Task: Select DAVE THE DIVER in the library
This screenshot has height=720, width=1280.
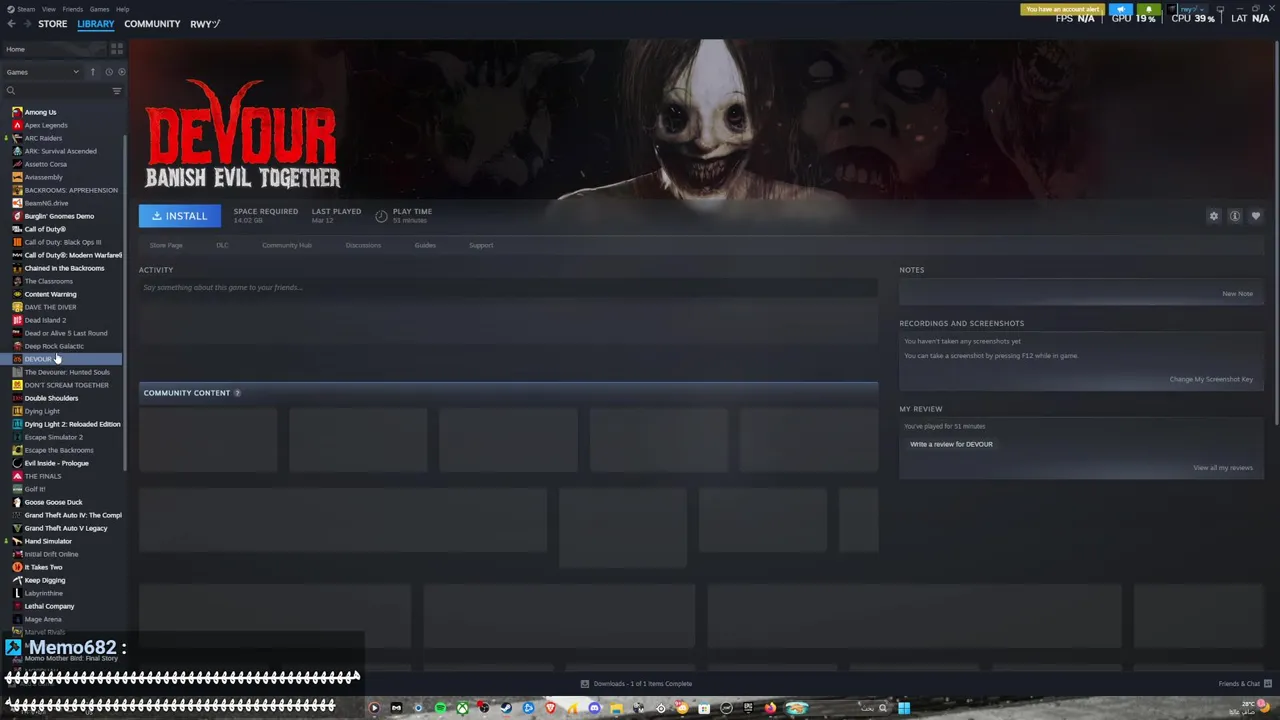Action: pos(50,307)
